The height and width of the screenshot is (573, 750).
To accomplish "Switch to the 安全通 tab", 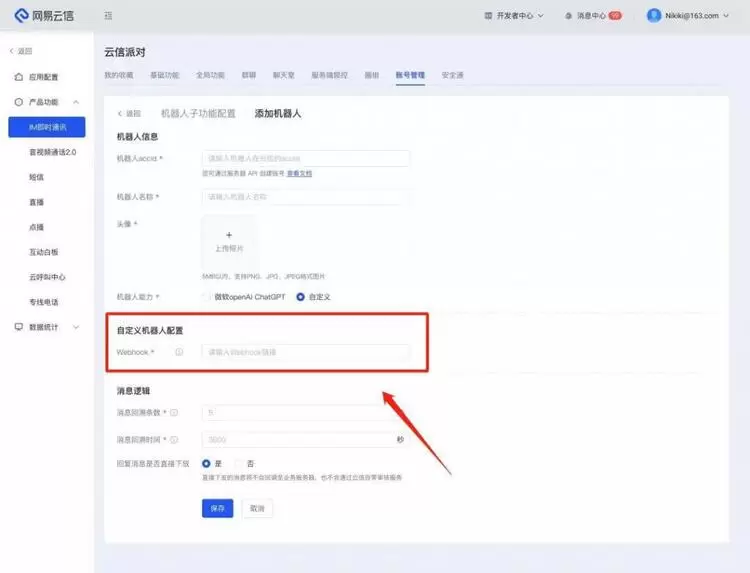I will tap(452, 76).
